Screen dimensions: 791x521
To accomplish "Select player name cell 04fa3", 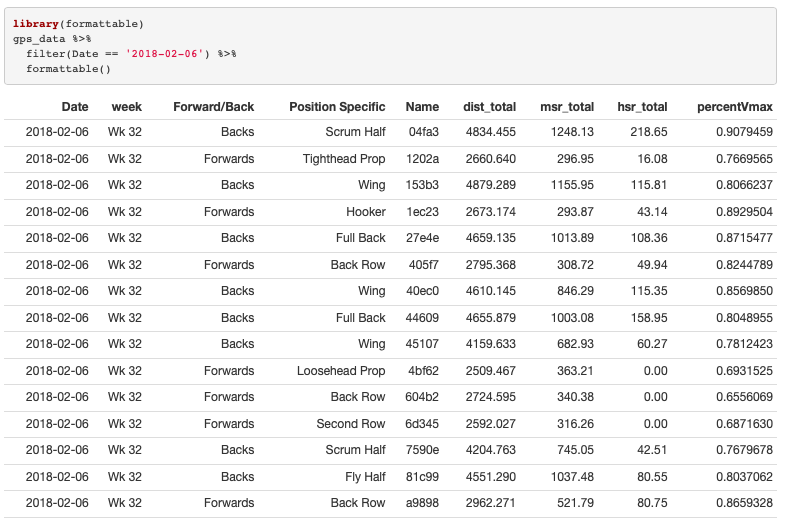I will click(x=423, y=133).
